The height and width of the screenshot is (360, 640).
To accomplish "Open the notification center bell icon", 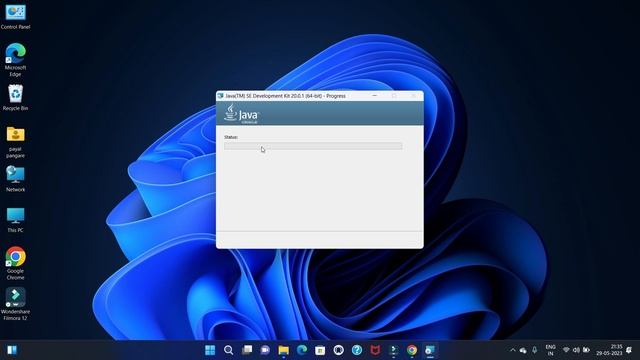I will coord(629,350).
